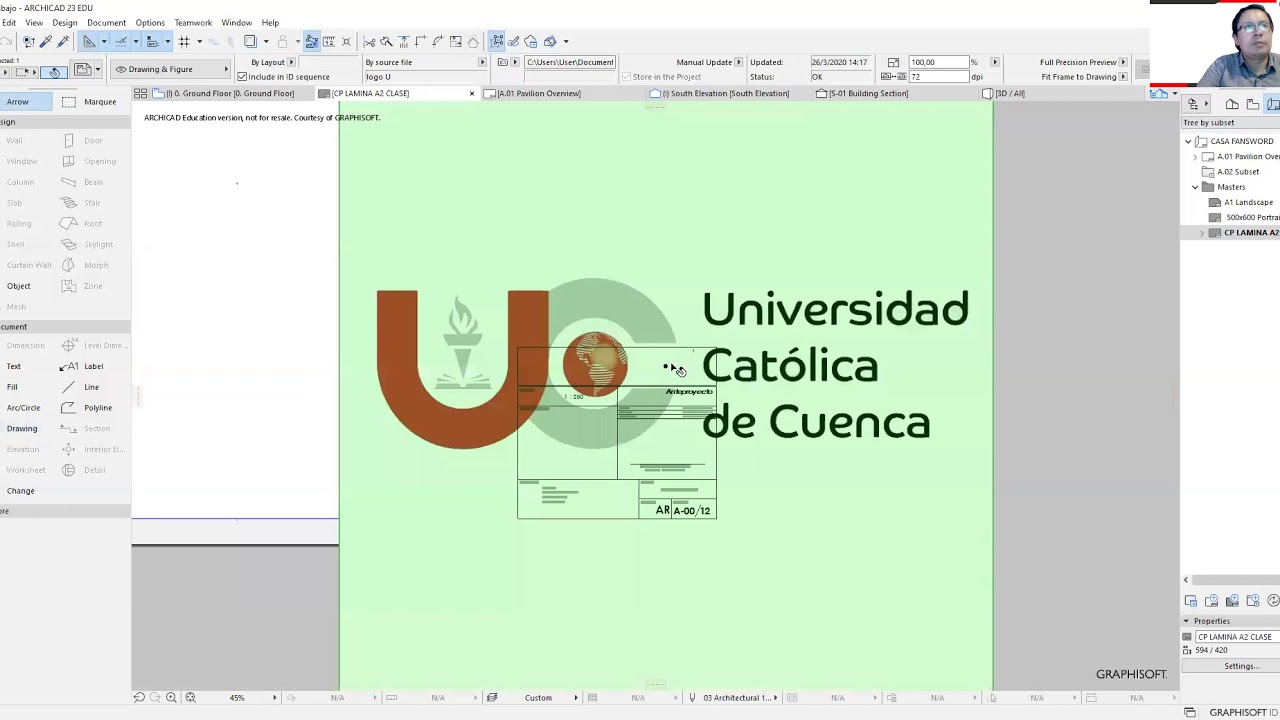Collapse the Properties panel section
The image size is (1280, 720).
click(x=1187, y=621)
